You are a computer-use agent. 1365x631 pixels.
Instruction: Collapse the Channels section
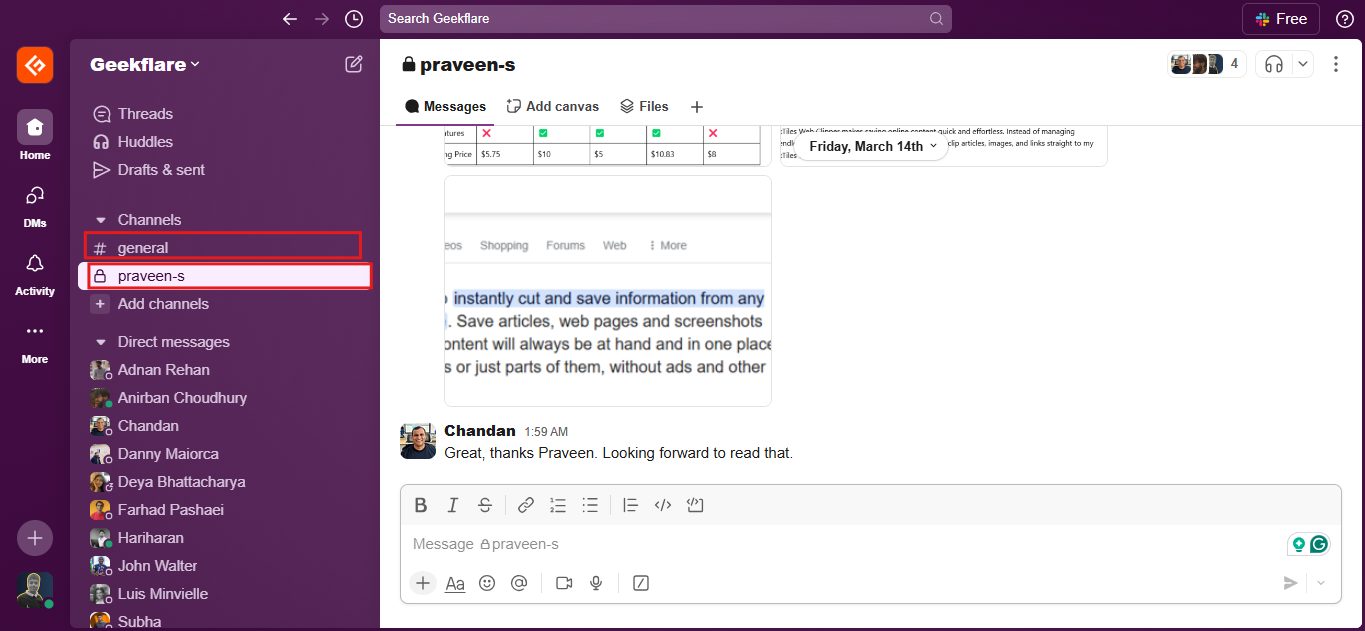tap(101, 220)
